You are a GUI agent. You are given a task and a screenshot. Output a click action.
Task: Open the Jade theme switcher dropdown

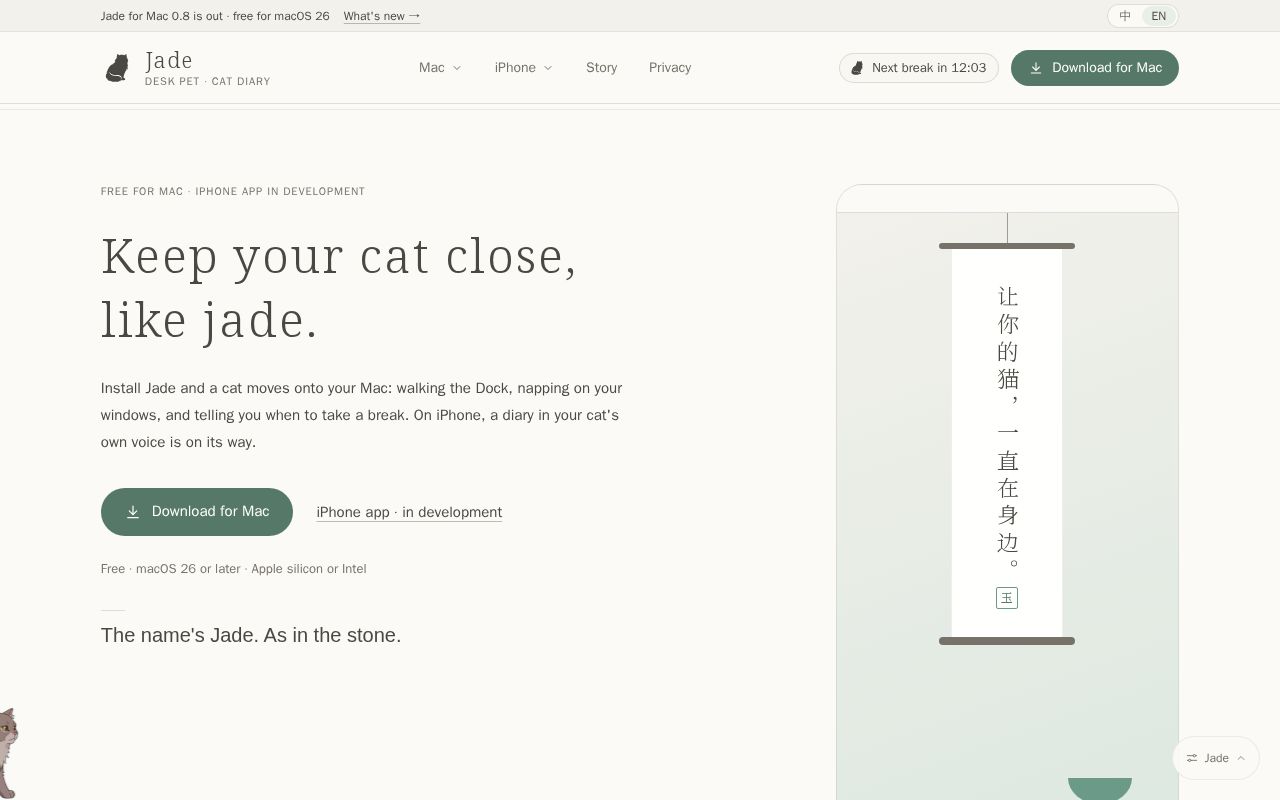coord(1216,758)
